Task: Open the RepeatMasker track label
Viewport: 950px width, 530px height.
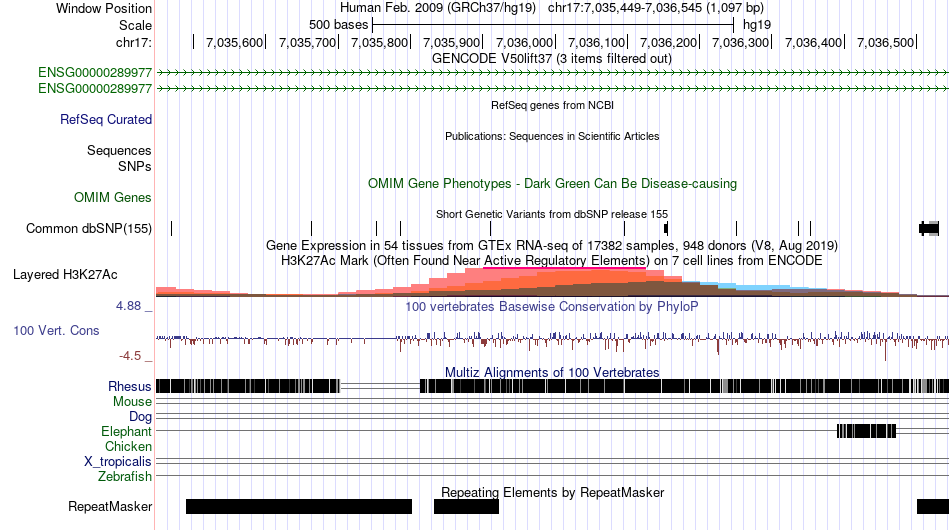Action: click(110, 506)
